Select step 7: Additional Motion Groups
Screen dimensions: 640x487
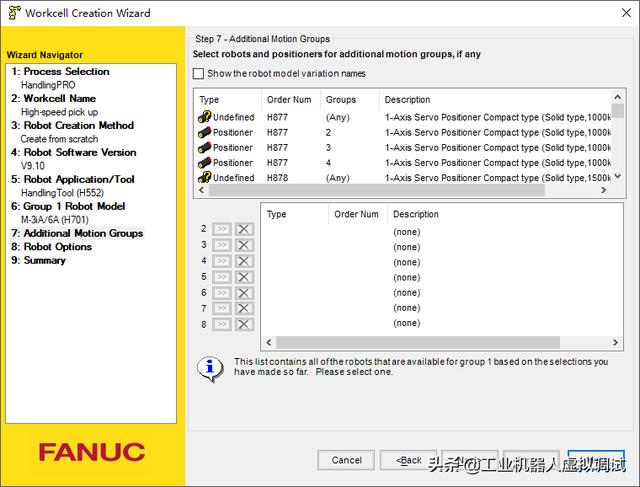click(77, 233)
